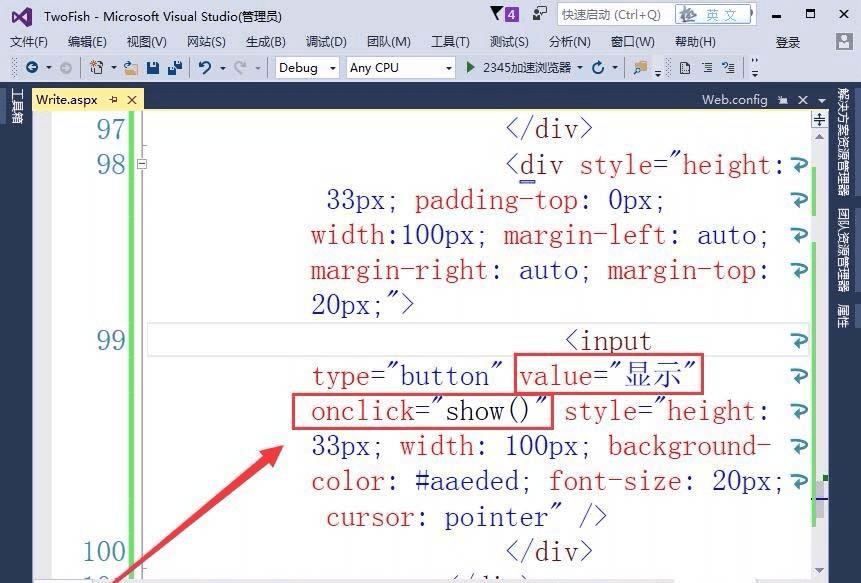This screenshot has height=583, width=861.
Task: Click the Undo icon
Action: click(x=205, y=68)
